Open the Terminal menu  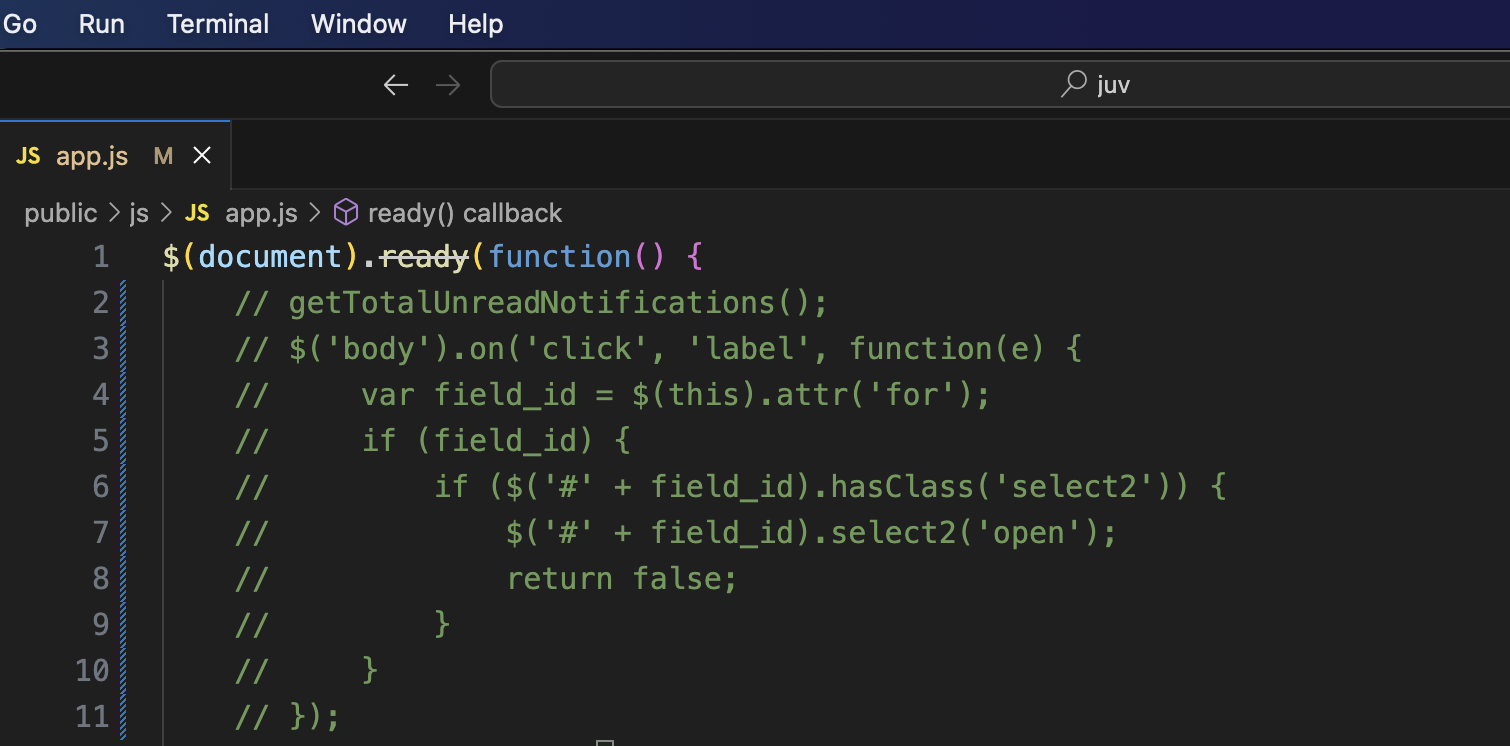[x=217, y=23]
